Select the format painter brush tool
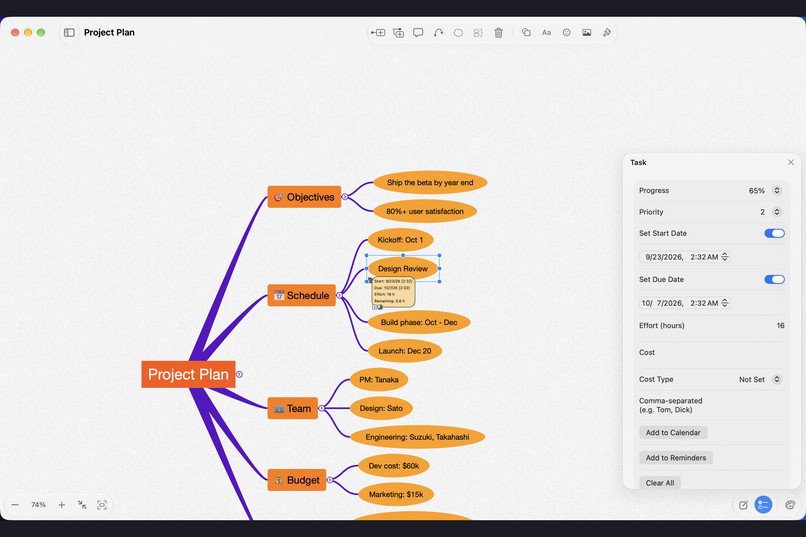The width and height of the screenshot is (806, 537). [607, 32]
